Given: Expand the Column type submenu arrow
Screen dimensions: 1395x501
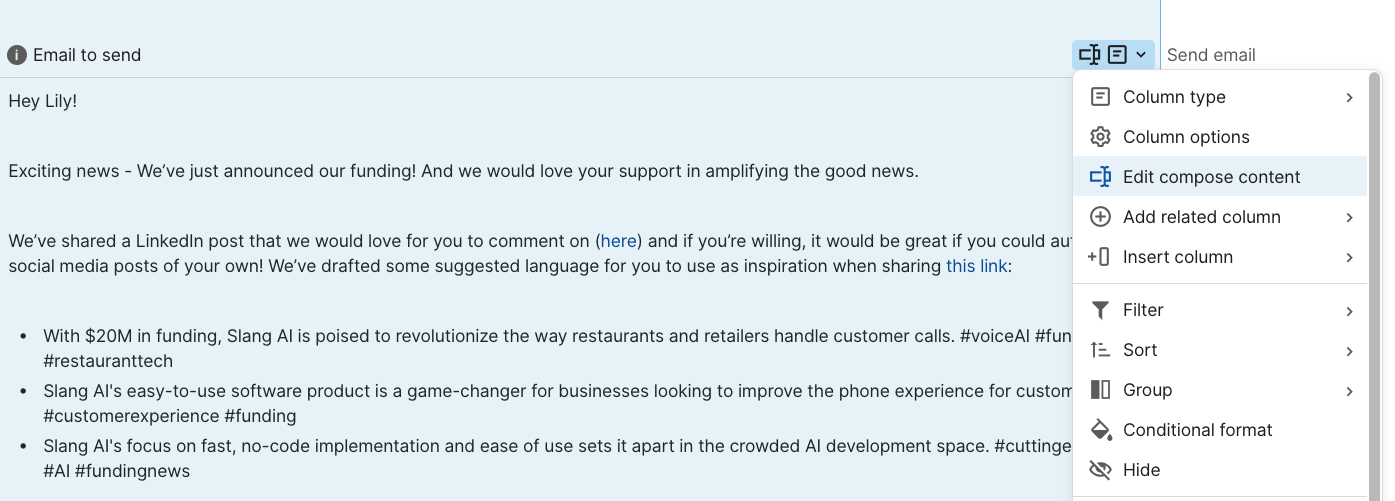Looking at the screenshot, I should [x=1349, y=97].
